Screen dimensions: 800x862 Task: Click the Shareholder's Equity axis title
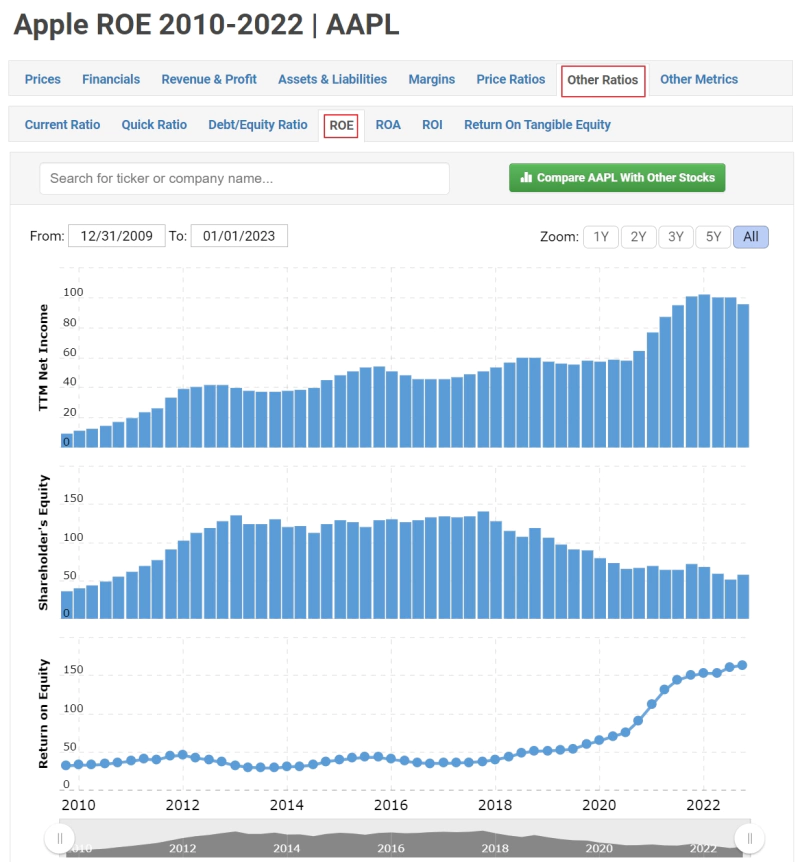[43, 543]
